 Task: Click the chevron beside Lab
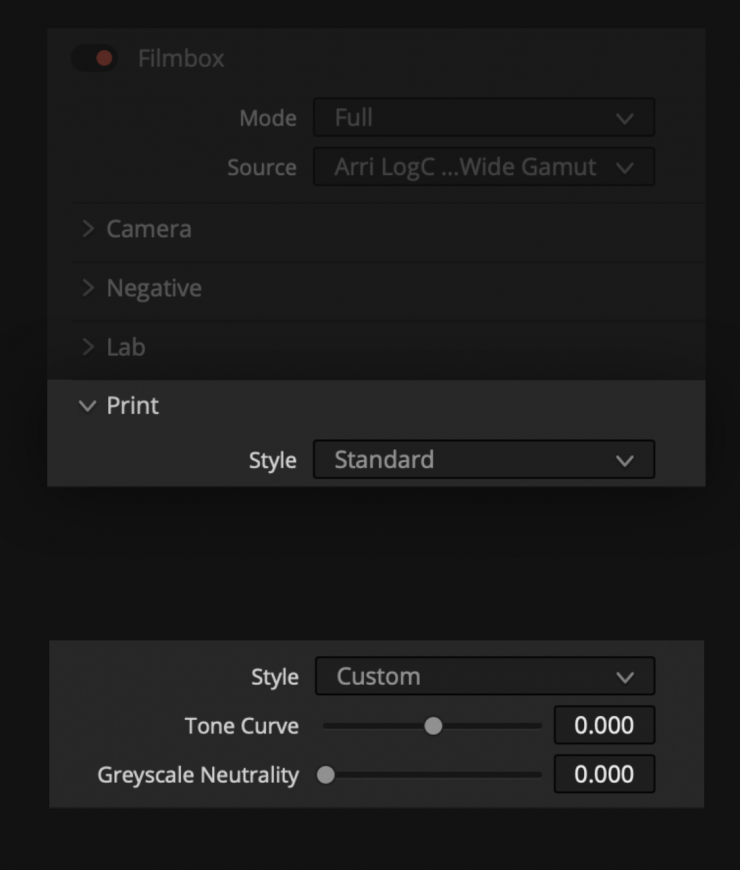point(88,347)
